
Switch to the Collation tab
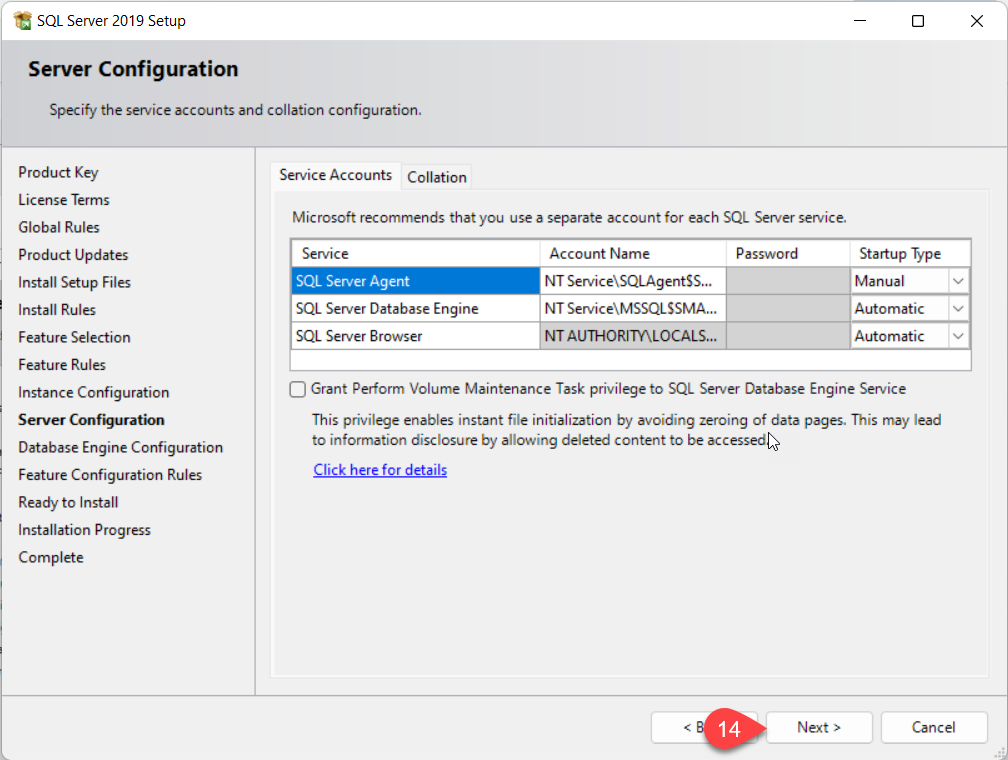pyautogui.click(x=436, y=177)
